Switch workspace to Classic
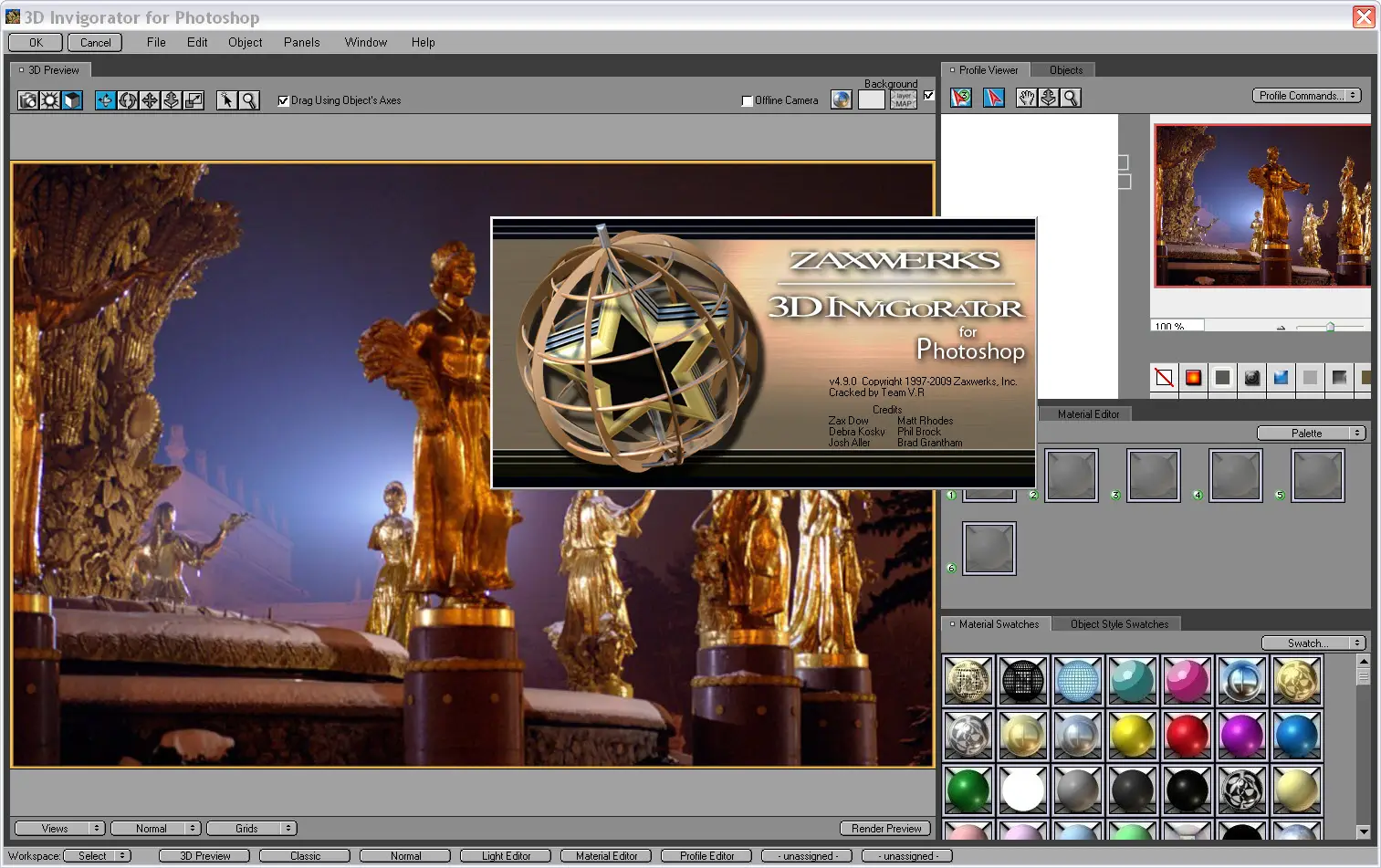The image size is (1381, 868). 305,856
